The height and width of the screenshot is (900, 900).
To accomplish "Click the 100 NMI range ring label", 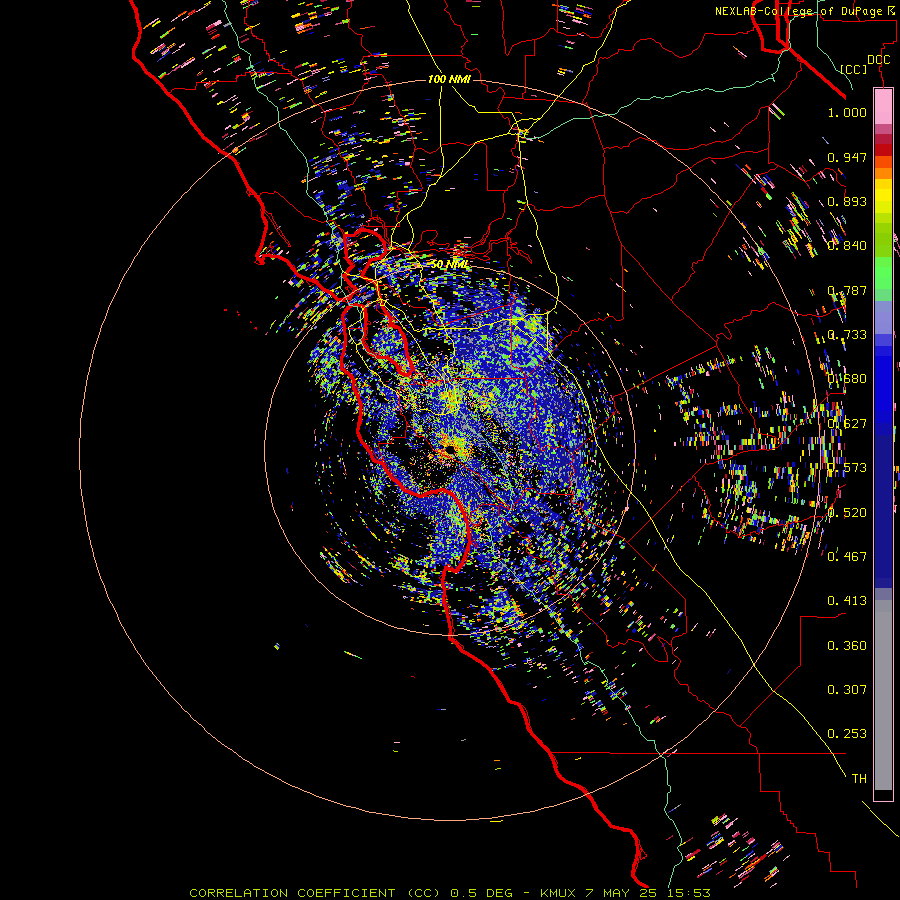I will click(449, 79).
